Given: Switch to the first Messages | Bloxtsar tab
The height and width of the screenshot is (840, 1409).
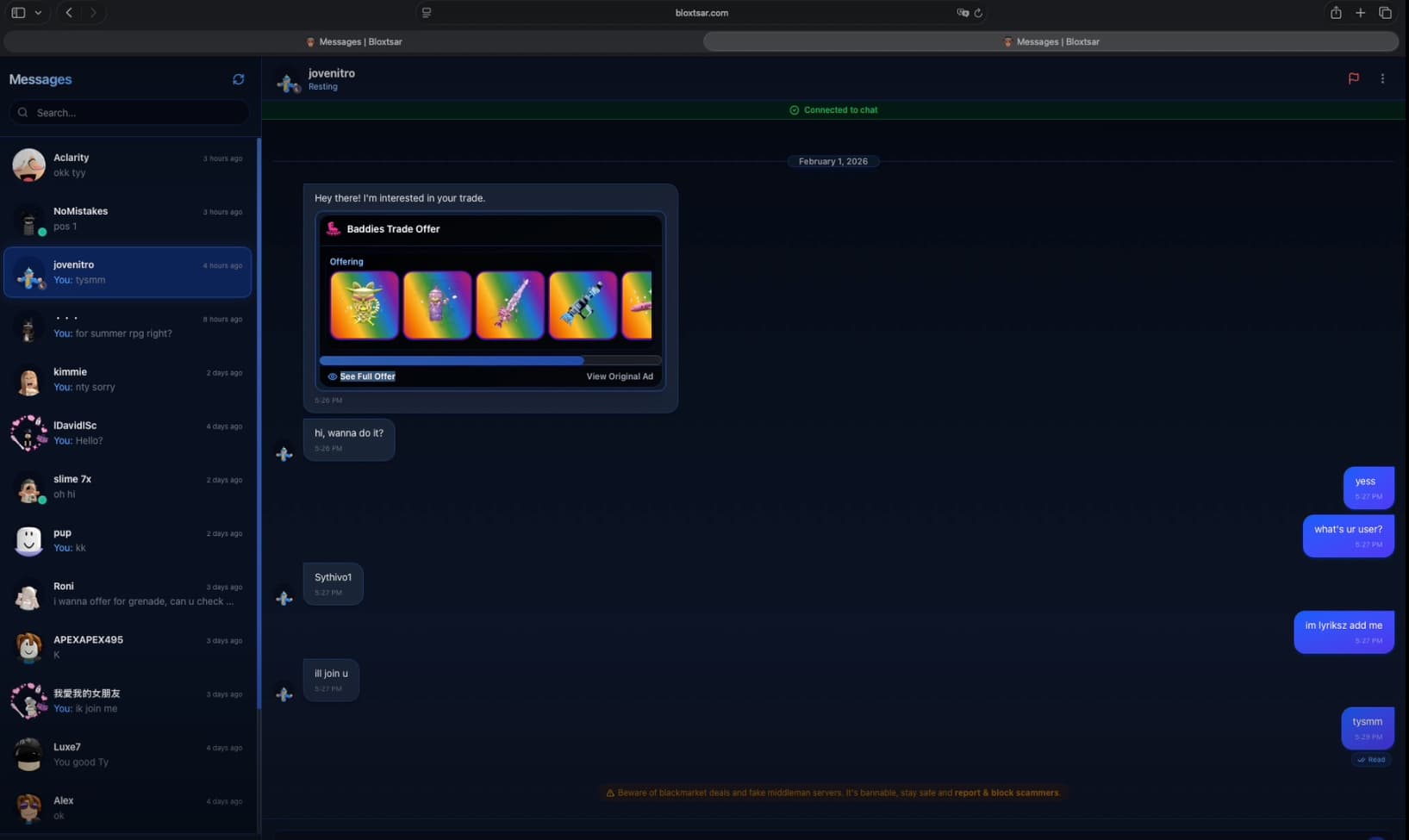Looking at the screenshot, I should click(353, 41).
